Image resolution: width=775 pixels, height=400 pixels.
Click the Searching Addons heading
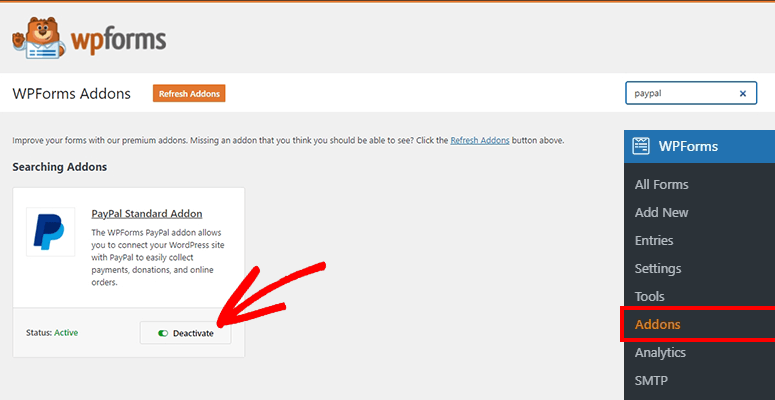[60, 167]
